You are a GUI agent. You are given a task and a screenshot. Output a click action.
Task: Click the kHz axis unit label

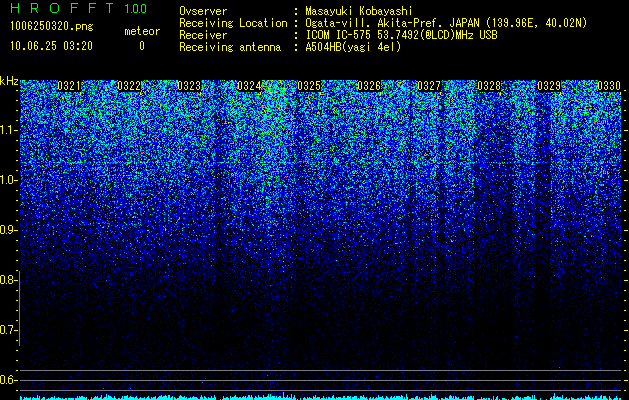[9, 81]
